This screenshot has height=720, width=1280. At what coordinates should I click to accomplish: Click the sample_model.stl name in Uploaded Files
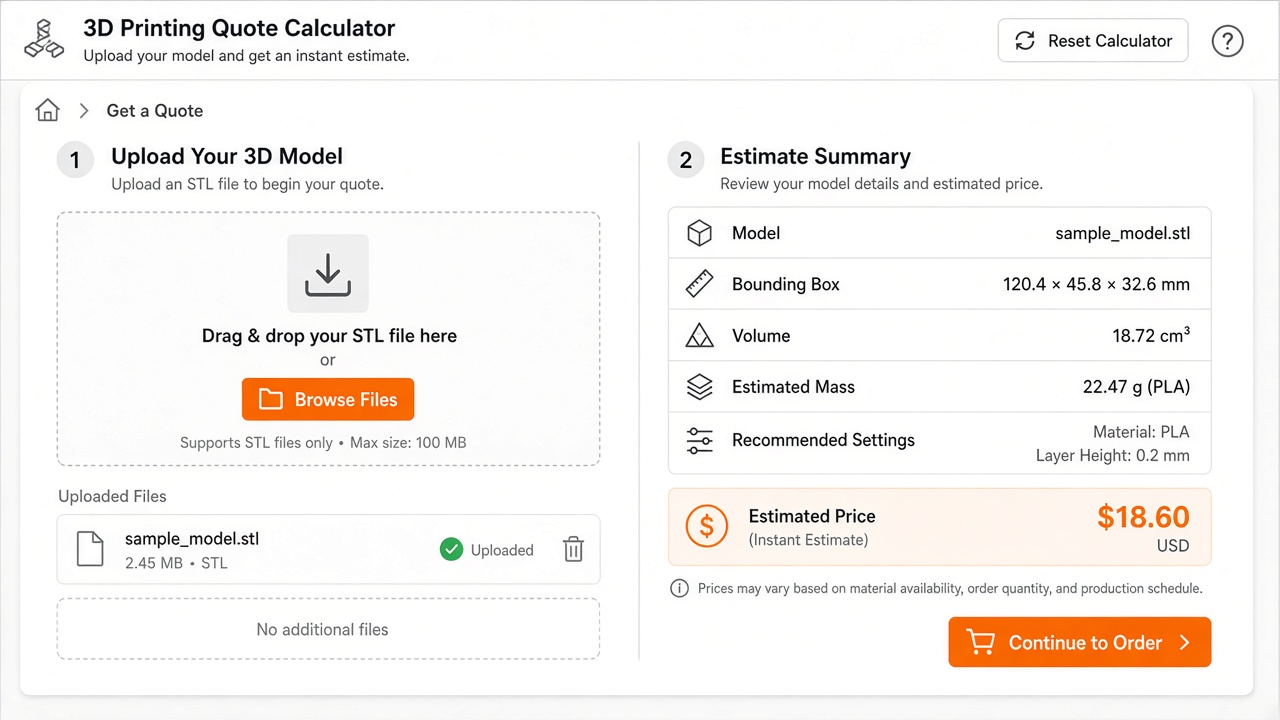coord(192,539)
